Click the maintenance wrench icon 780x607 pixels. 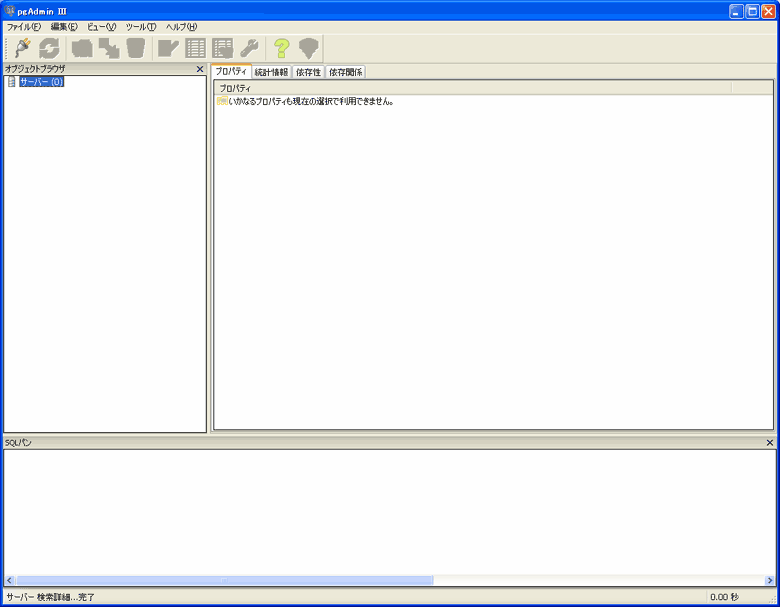249,48
